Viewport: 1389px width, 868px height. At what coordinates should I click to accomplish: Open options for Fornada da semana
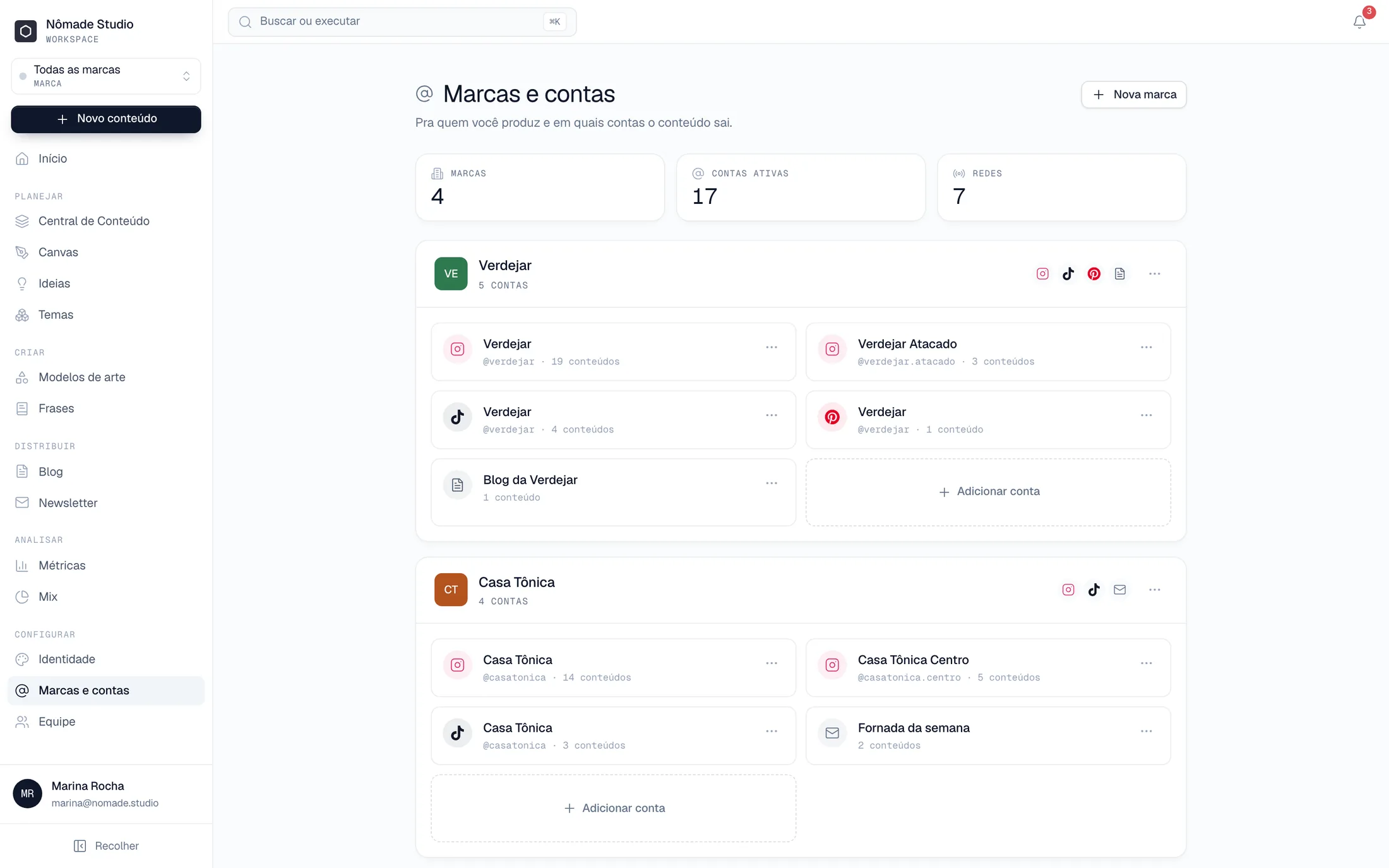point(1147,731)
